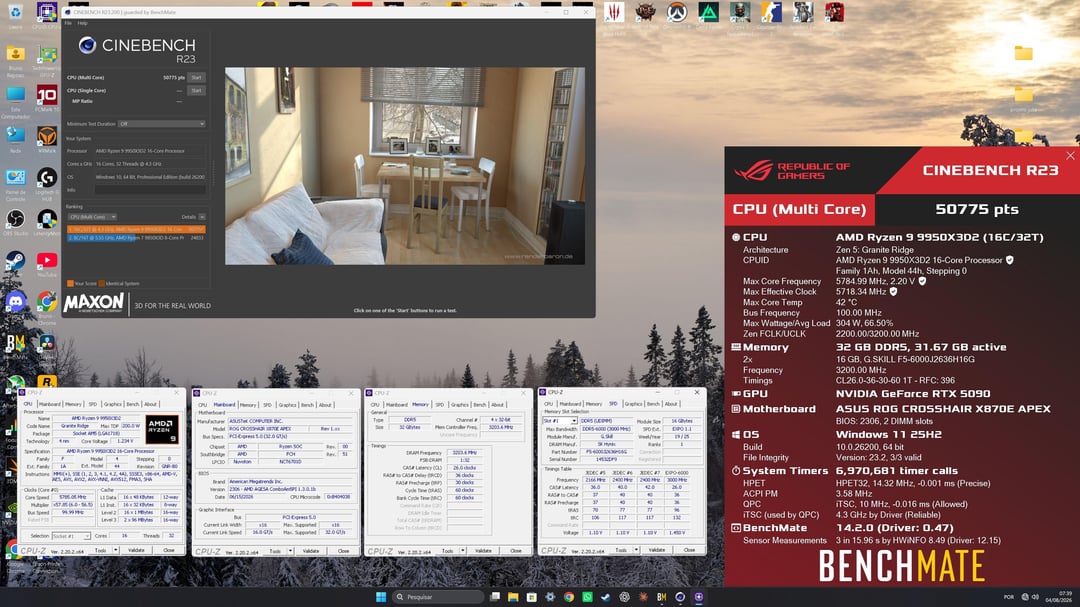The width and height of the screenshot is (1080, 607).
Task: Click the Info input field in Cinebench
Action: pos(149,189)
